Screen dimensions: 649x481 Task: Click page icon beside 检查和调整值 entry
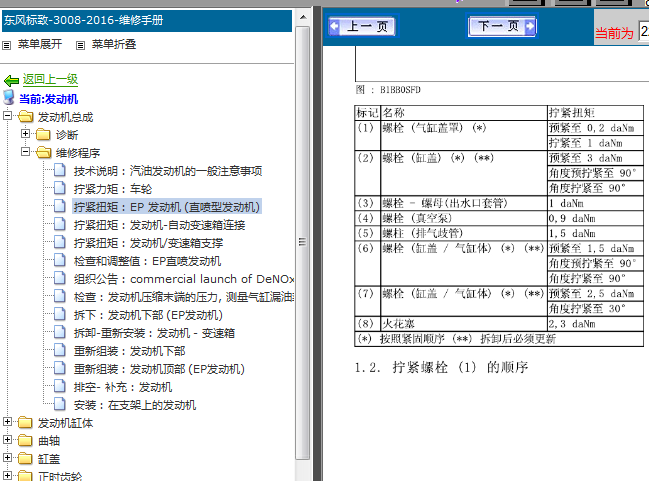coord(60,260)
